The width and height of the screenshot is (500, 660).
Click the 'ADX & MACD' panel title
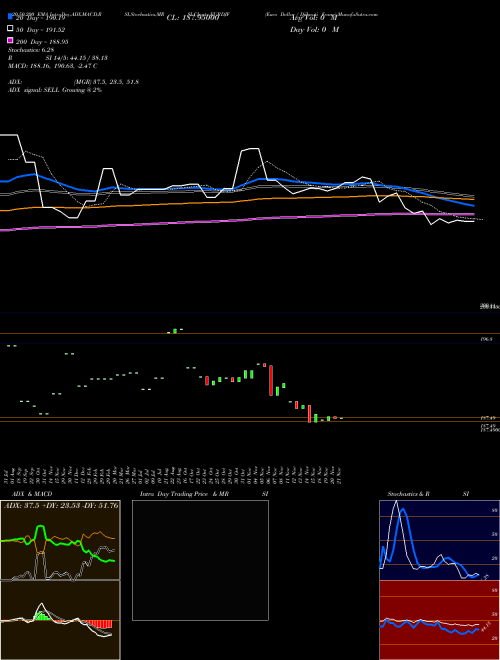(32, 494)
